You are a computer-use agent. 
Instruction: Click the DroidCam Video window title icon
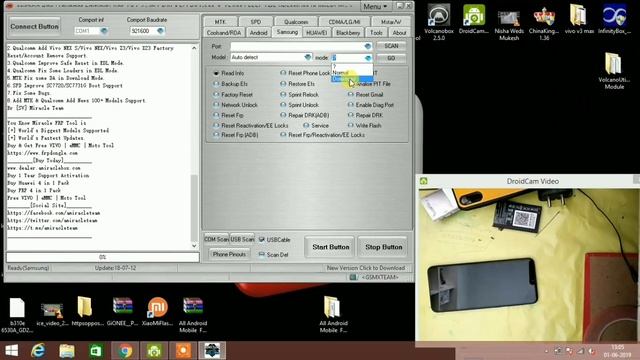[x=423, y=181]
